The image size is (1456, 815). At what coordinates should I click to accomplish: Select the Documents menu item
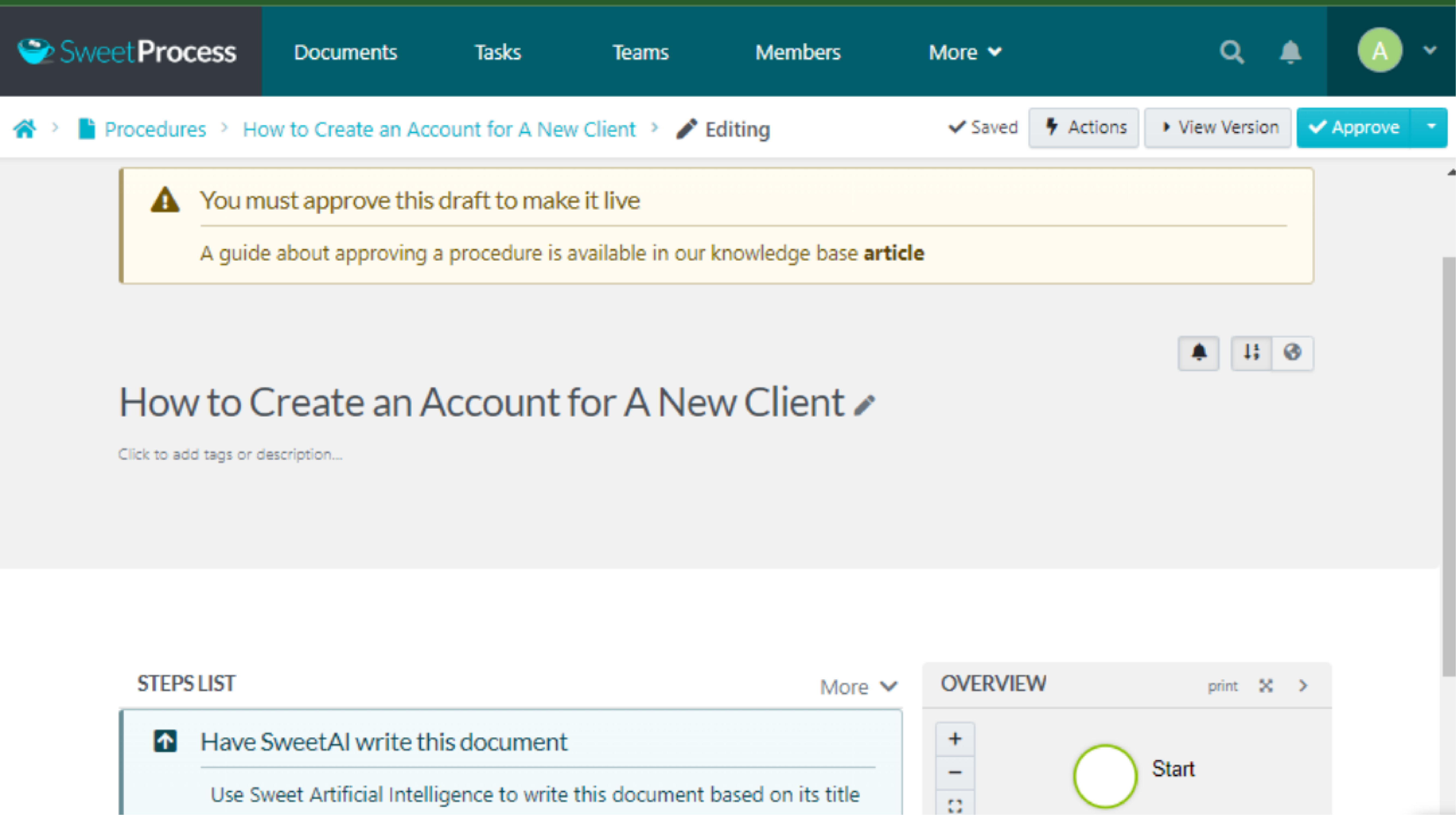click(x=344, y=51)
